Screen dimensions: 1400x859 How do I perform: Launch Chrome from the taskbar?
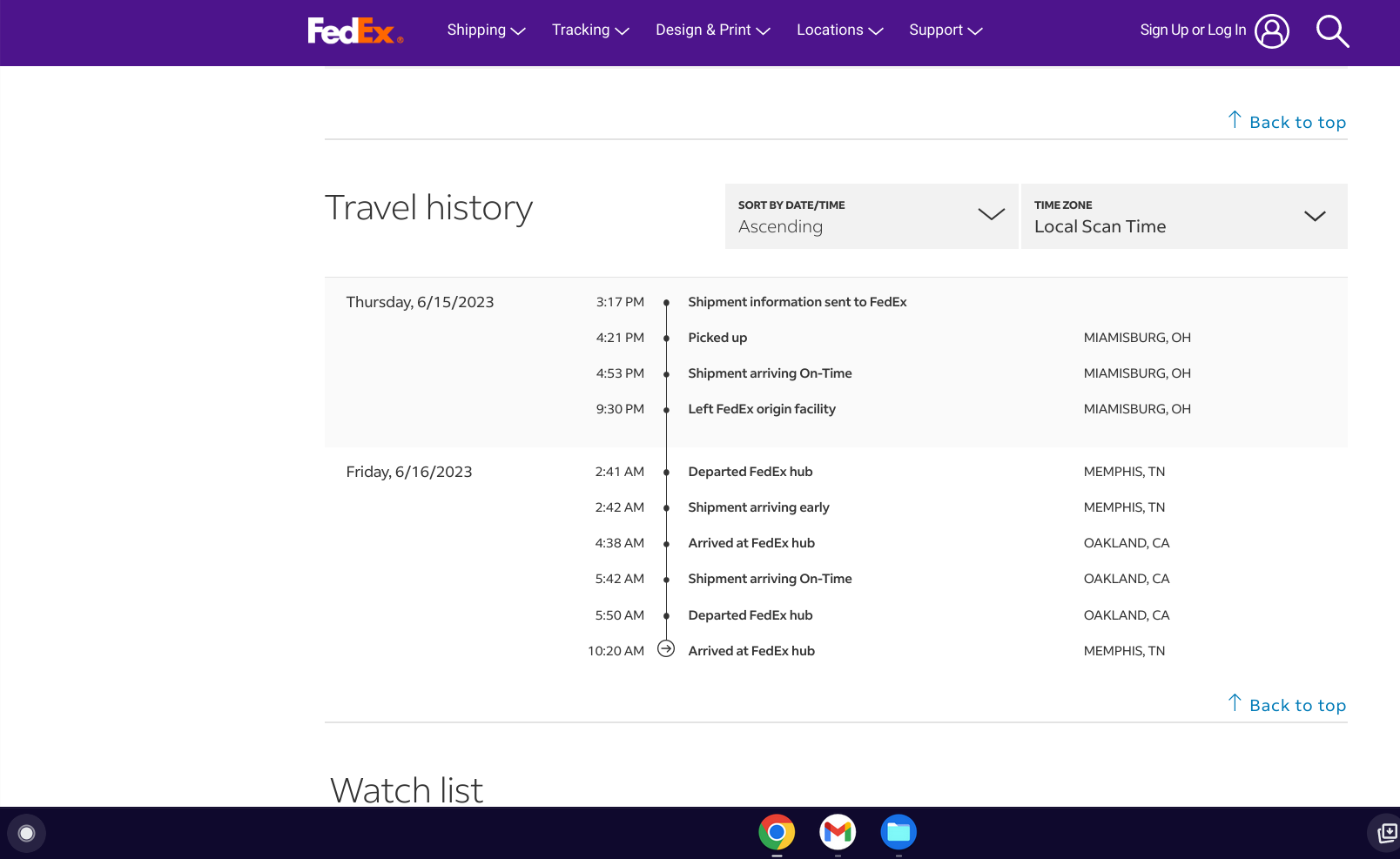(x=777, y=833)
